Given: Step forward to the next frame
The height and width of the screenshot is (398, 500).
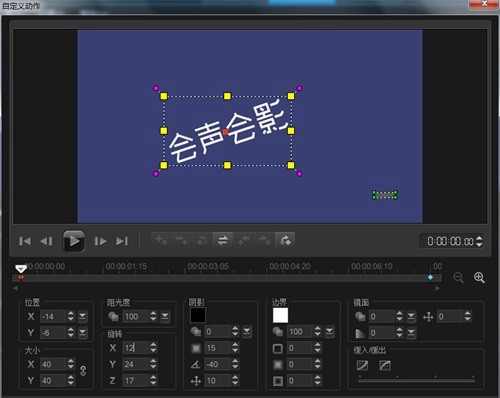Looking at the screenshot, I should coord(100,241).
